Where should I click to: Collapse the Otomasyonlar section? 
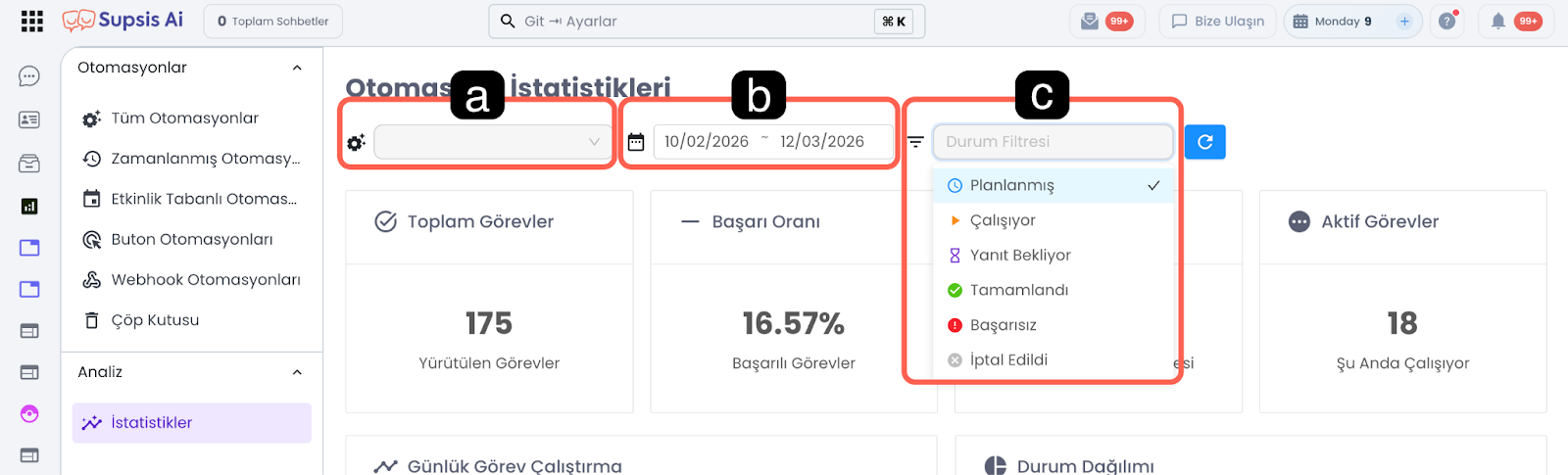click(297, 68)
